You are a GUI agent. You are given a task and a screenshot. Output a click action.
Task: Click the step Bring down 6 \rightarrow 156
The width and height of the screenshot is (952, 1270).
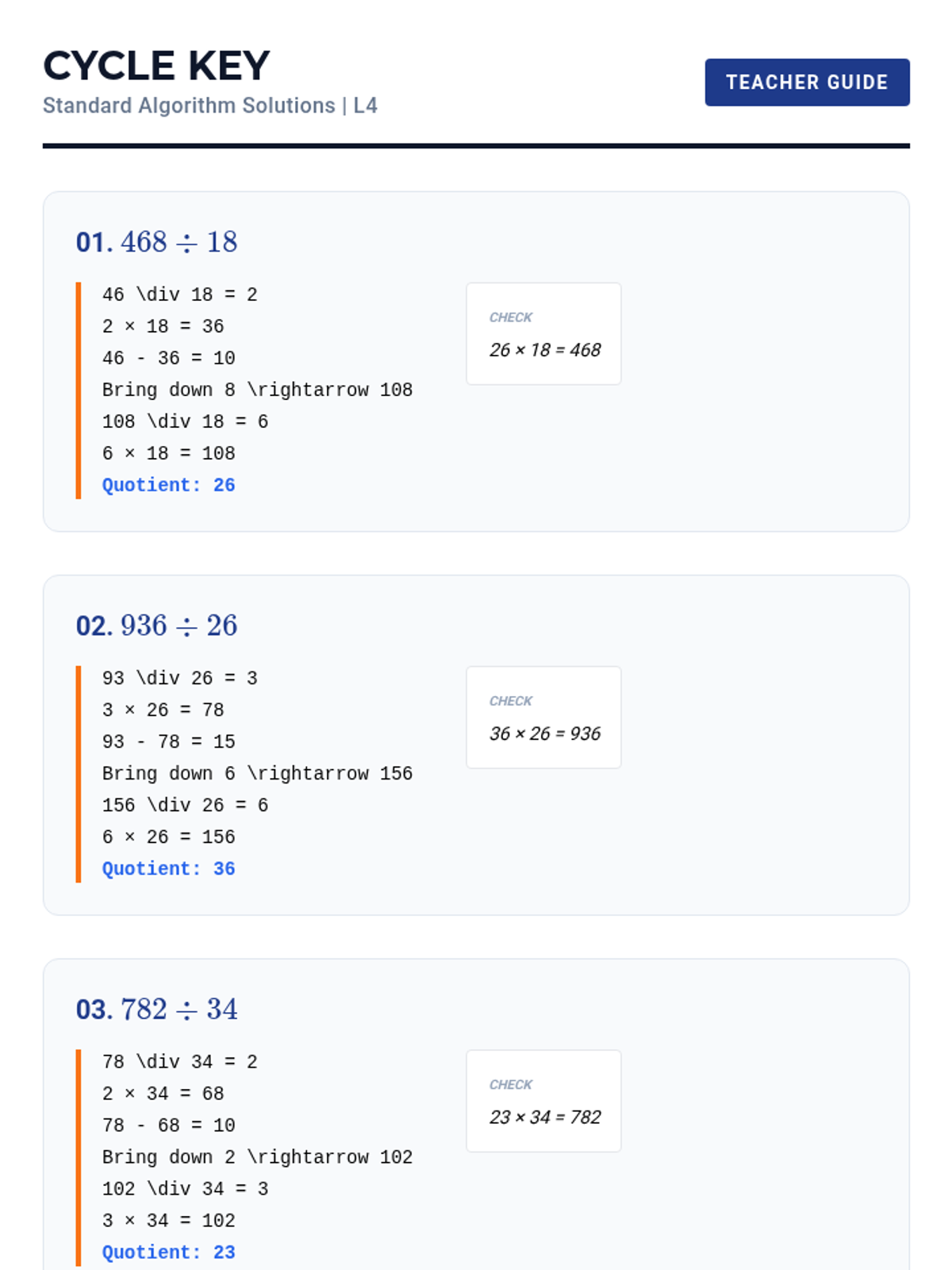pos(257,773)
